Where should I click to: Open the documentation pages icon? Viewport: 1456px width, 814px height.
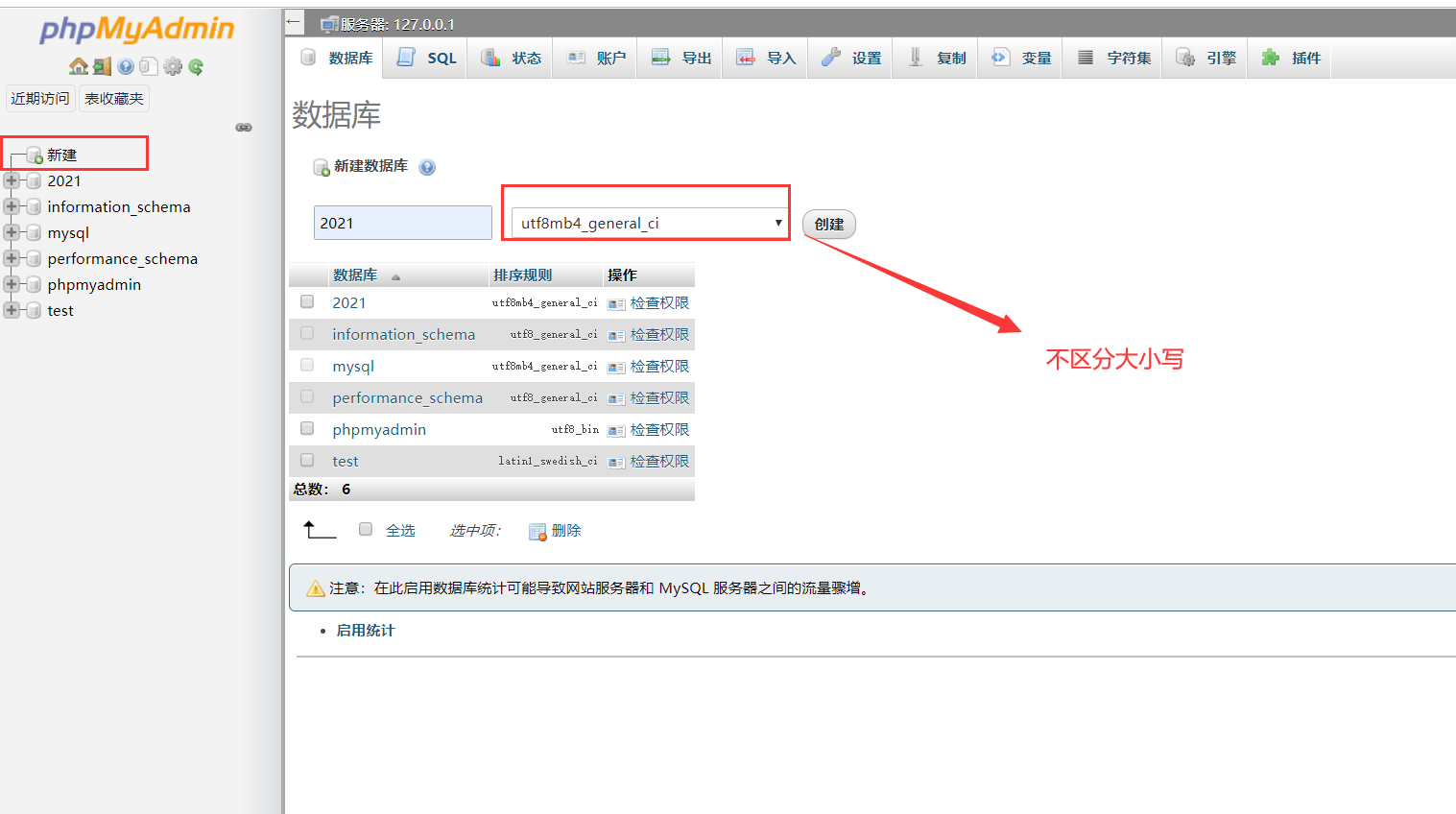coord(148,66)
